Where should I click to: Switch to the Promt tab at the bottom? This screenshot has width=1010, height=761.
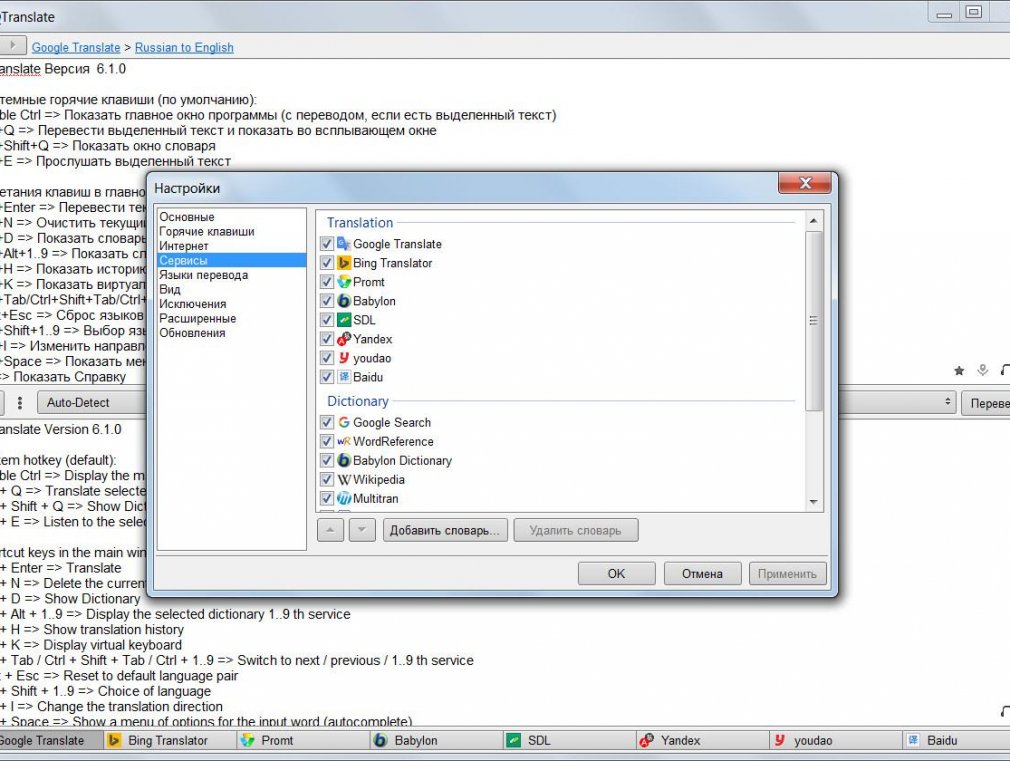(x=302, y=740)
